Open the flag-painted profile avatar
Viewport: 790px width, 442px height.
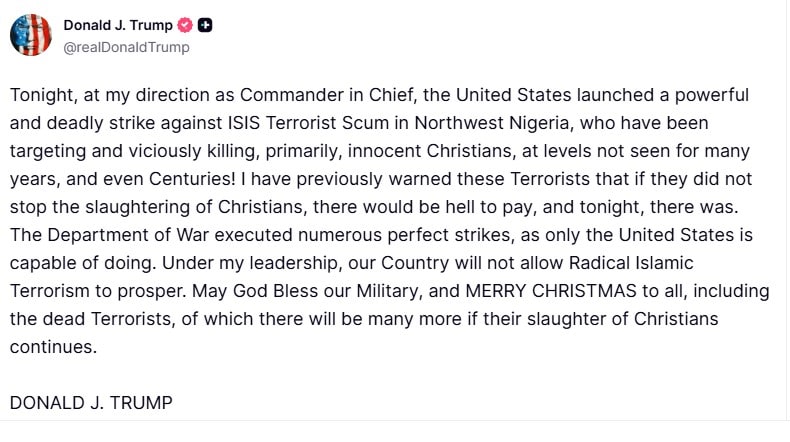pyautogui.click(x=31, y=35)
